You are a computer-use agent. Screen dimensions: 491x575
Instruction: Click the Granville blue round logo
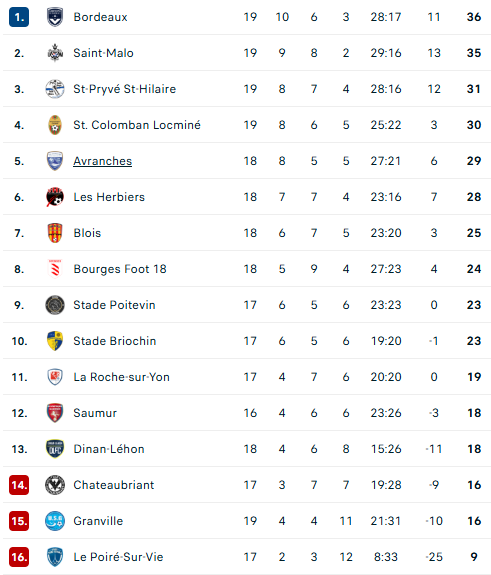(x=55, y=521)
